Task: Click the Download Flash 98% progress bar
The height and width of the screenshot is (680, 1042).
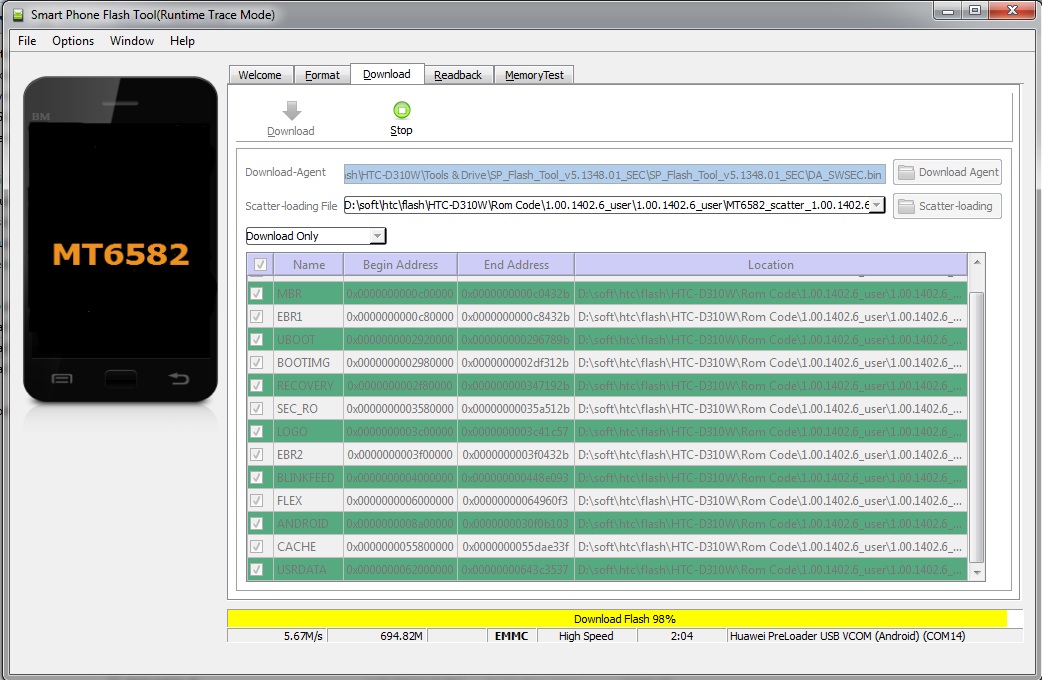Action: (x=625, y=619)
